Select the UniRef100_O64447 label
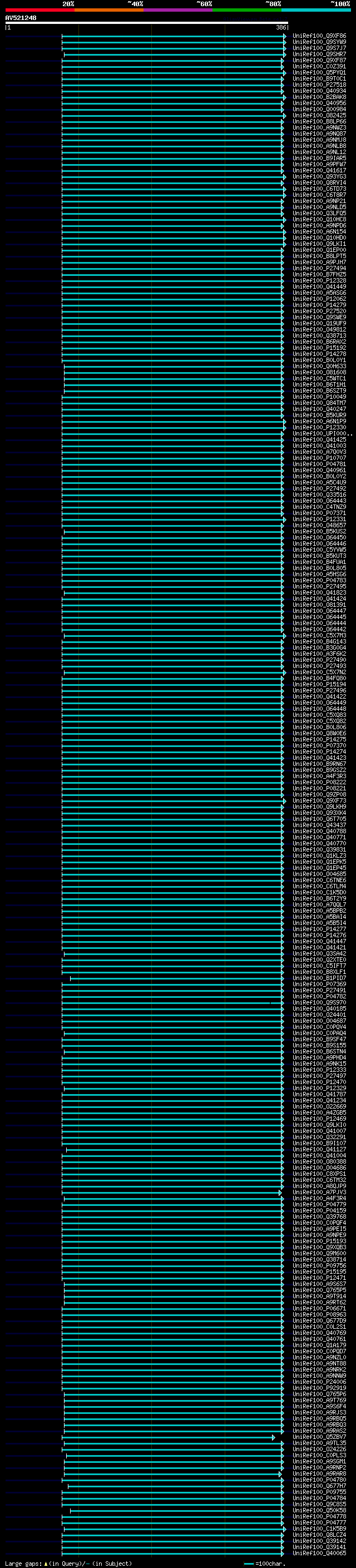This screenshot has width=356, height=1568. 319,611
